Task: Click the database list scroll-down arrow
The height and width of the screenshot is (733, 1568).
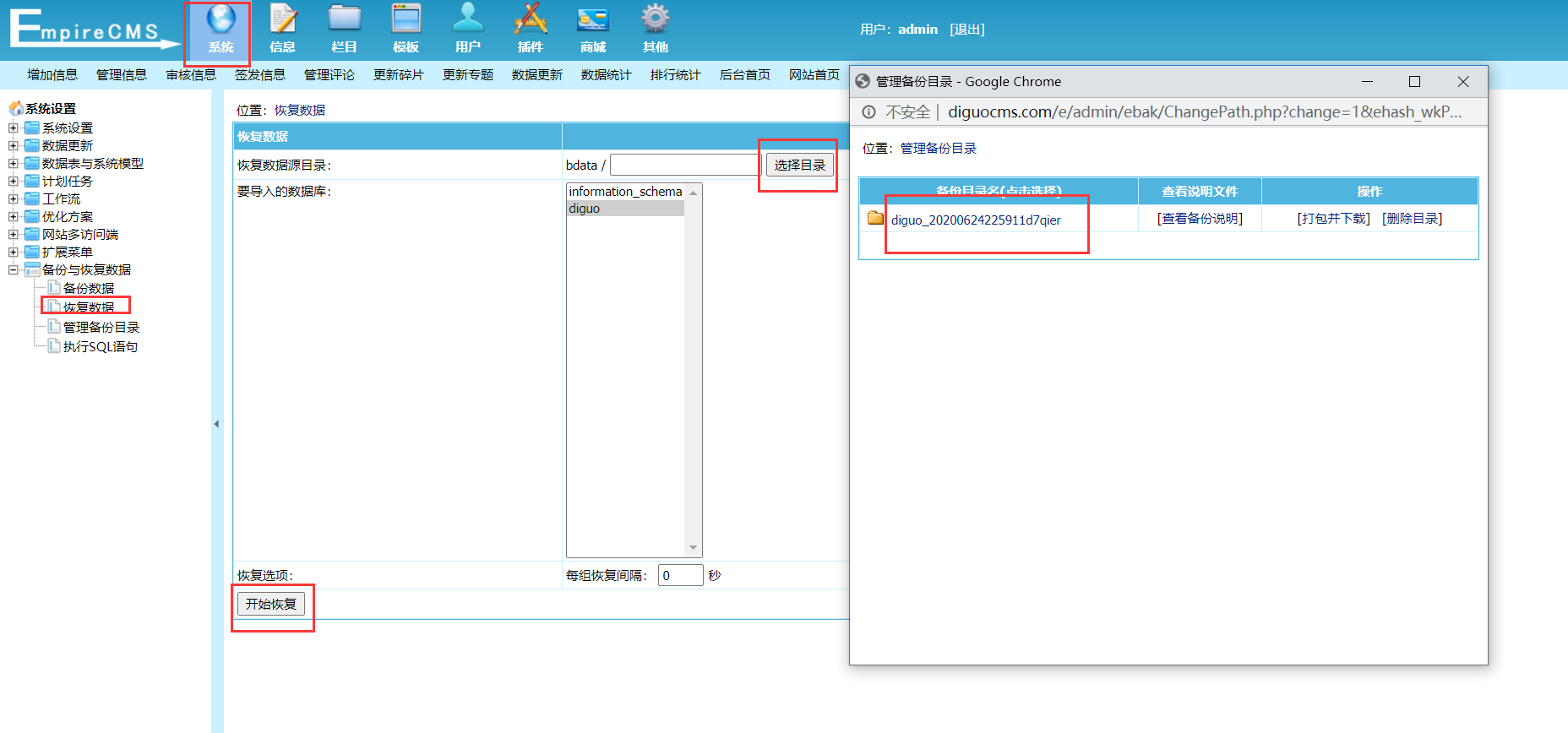Action: pyautogui.click(x=694, y=548)
